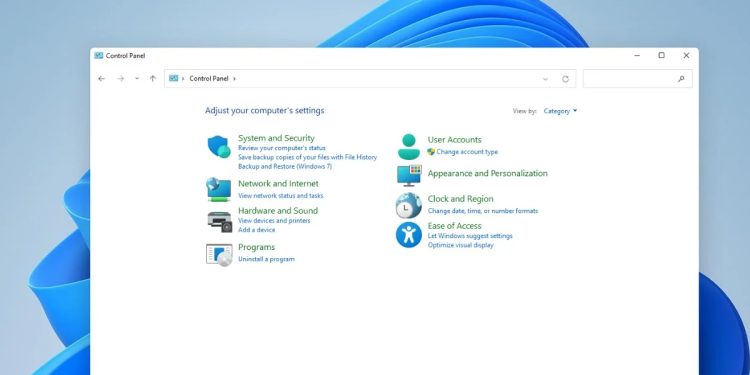Open Ease of Access heading

coord(454,226)
